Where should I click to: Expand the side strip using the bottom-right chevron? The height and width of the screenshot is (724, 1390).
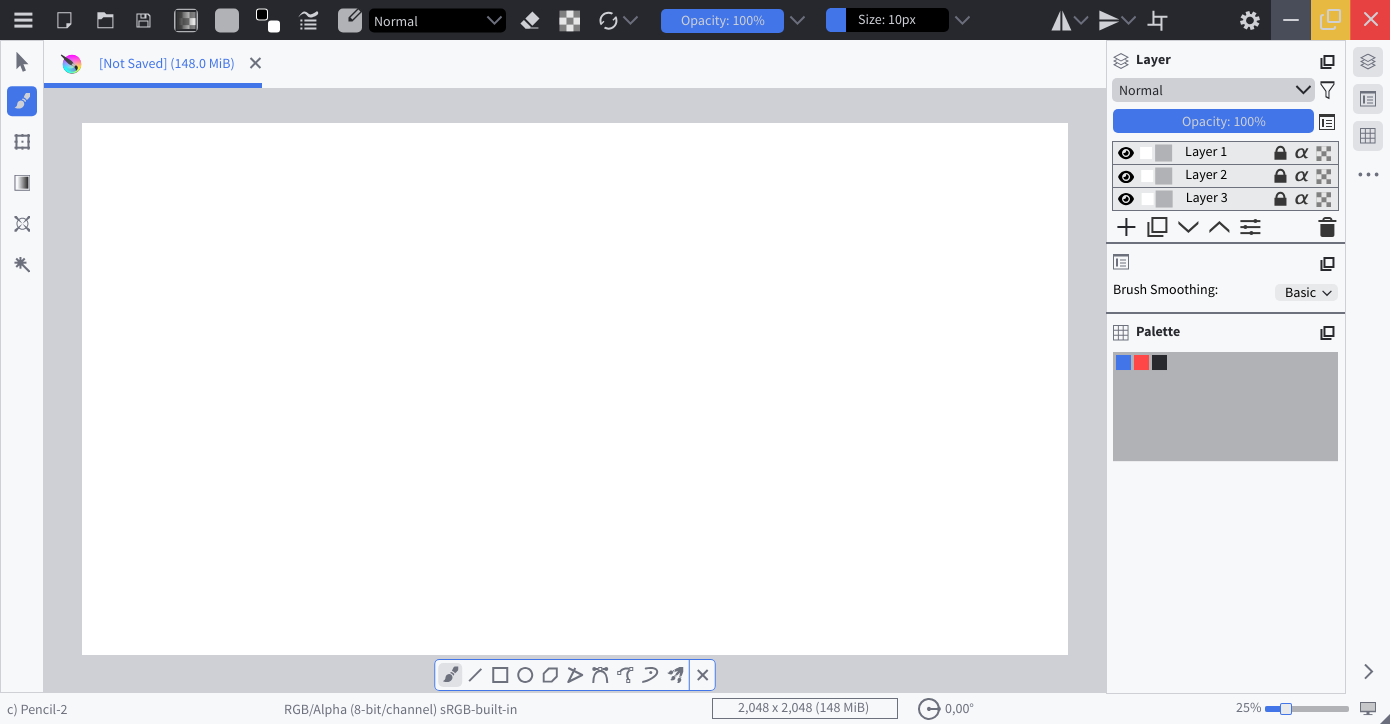(1368, 671)
